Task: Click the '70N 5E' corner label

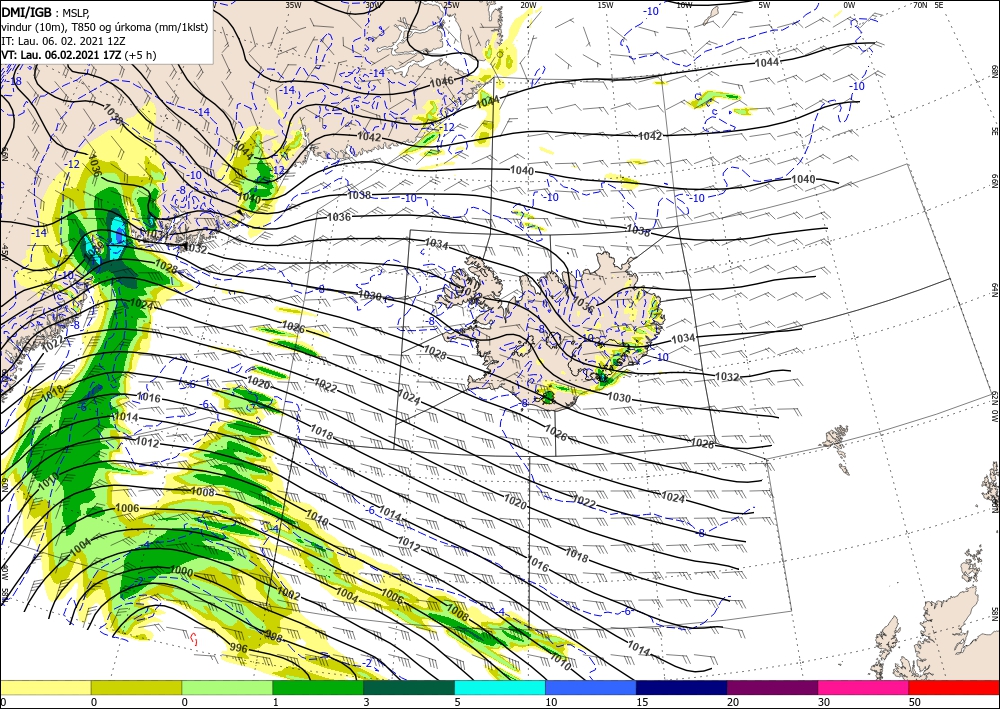Action: pyautogui.click(x=928, y=5)
